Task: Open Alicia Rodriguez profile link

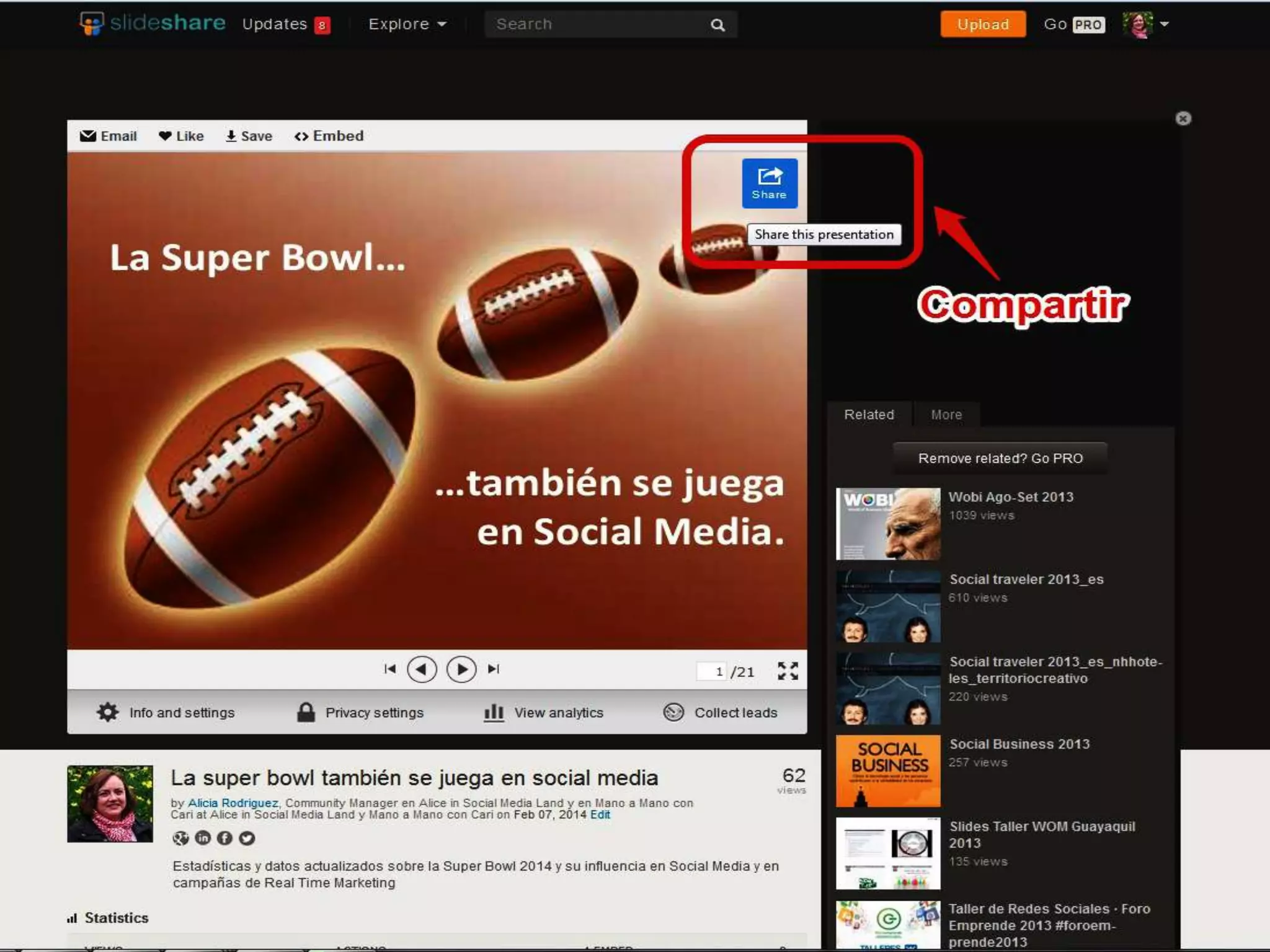Action: tap(233, 803)
